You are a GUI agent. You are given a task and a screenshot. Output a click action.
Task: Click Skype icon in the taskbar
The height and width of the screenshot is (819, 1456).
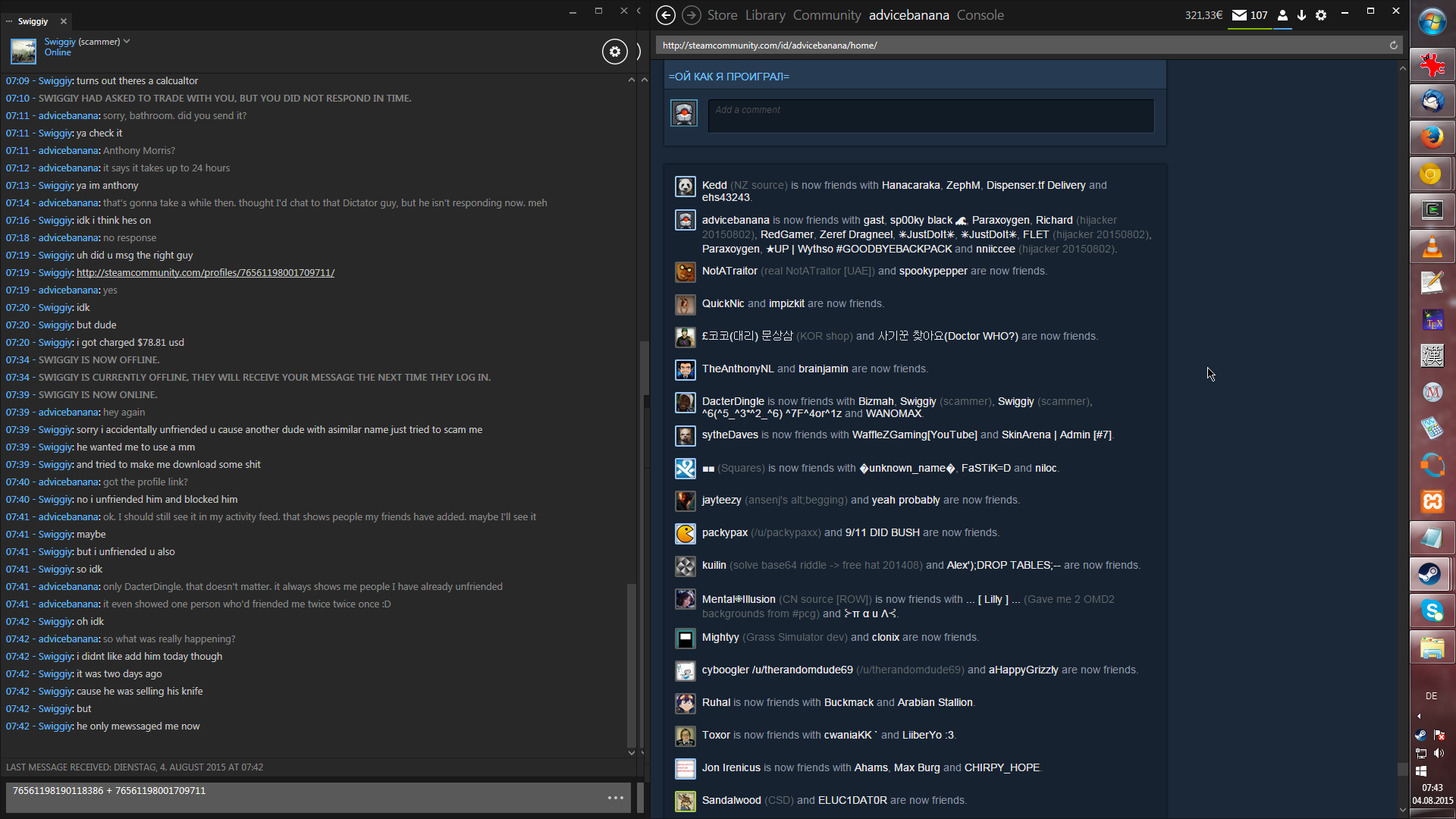(x=1432, y=610)
